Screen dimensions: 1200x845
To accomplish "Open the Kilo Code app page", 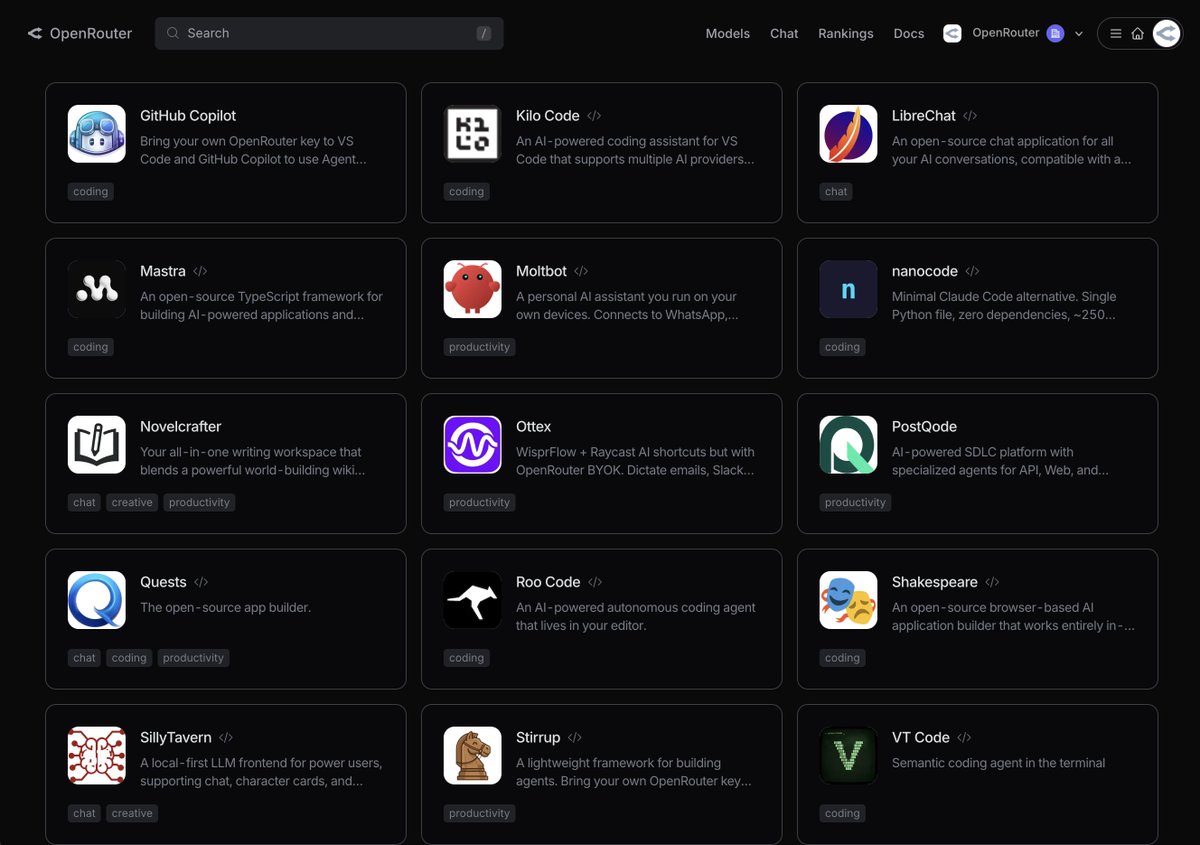I will point(548,115).
